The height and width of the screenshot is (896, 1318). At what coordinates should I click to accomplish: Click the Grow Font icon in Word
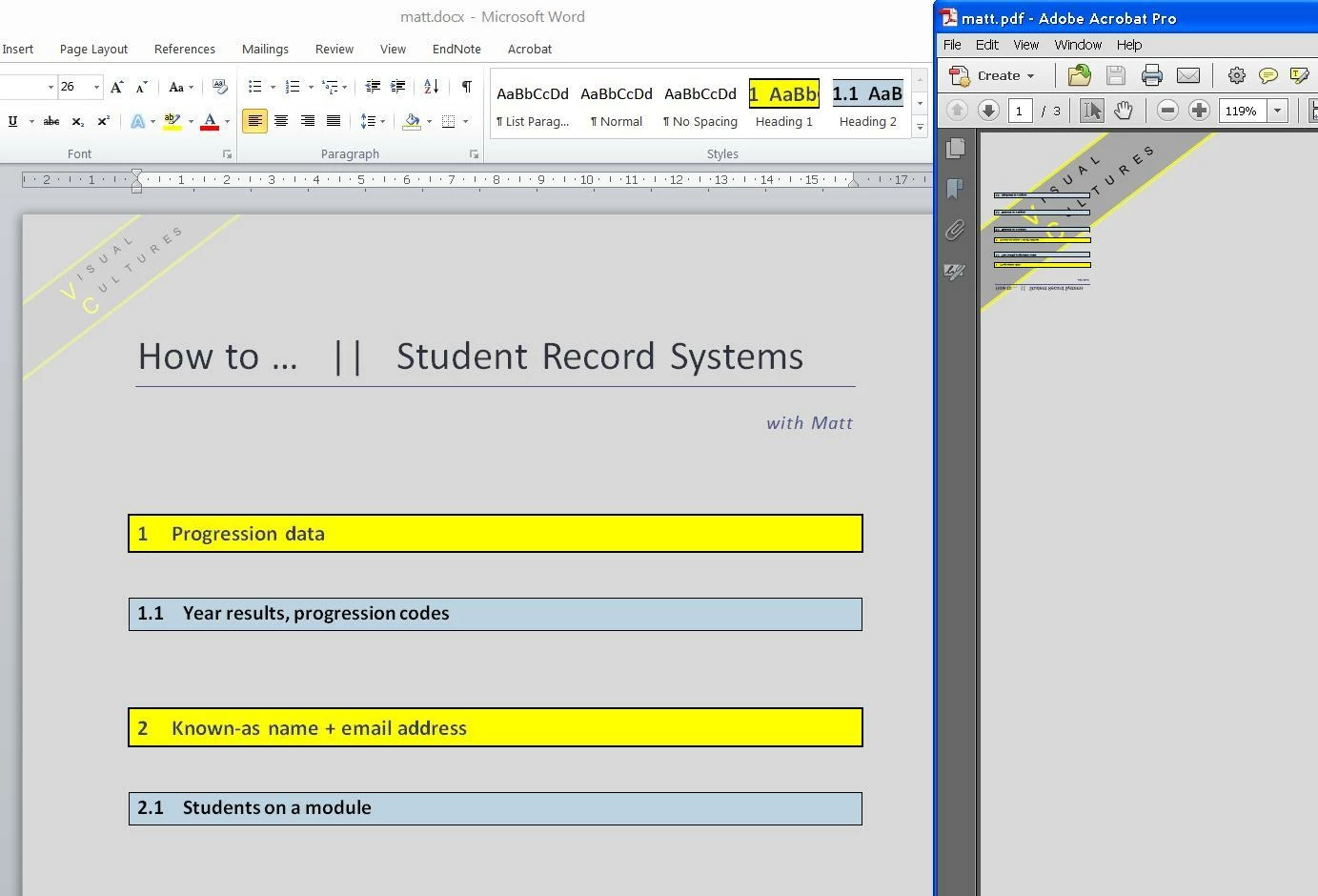(x=116, y=87)
